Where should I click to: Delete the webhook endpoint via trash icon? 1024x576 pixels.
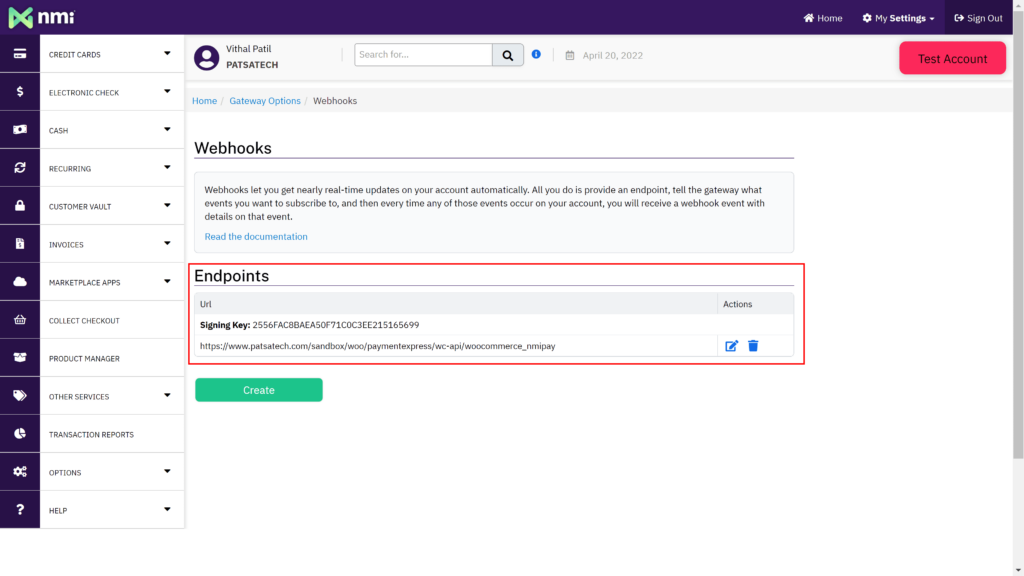pos(753,346)
